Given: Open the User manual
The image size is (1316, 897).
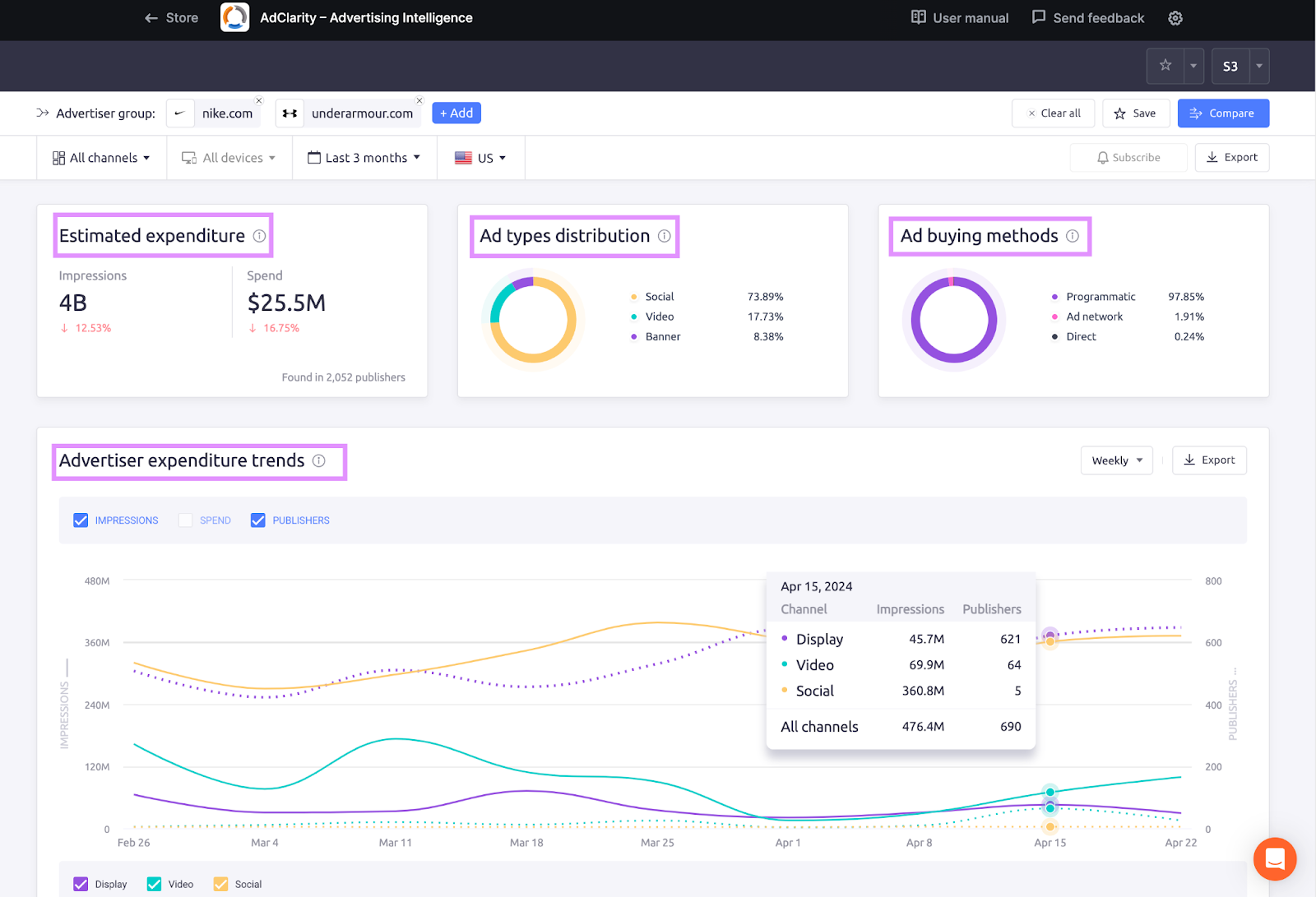Looking at the screenshot, I should 960,18.
